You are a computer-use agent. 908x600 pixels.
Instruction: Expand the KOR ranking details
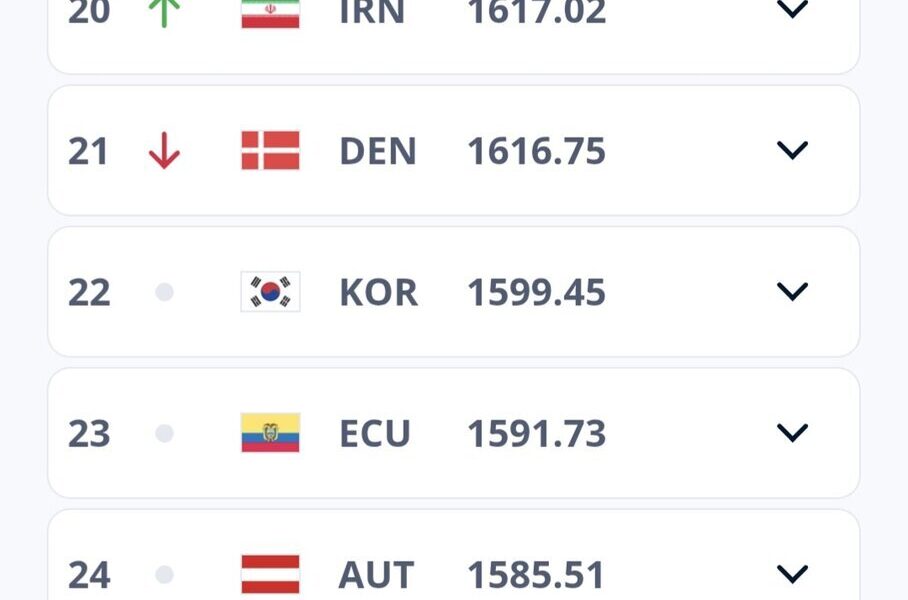(792, 292)
